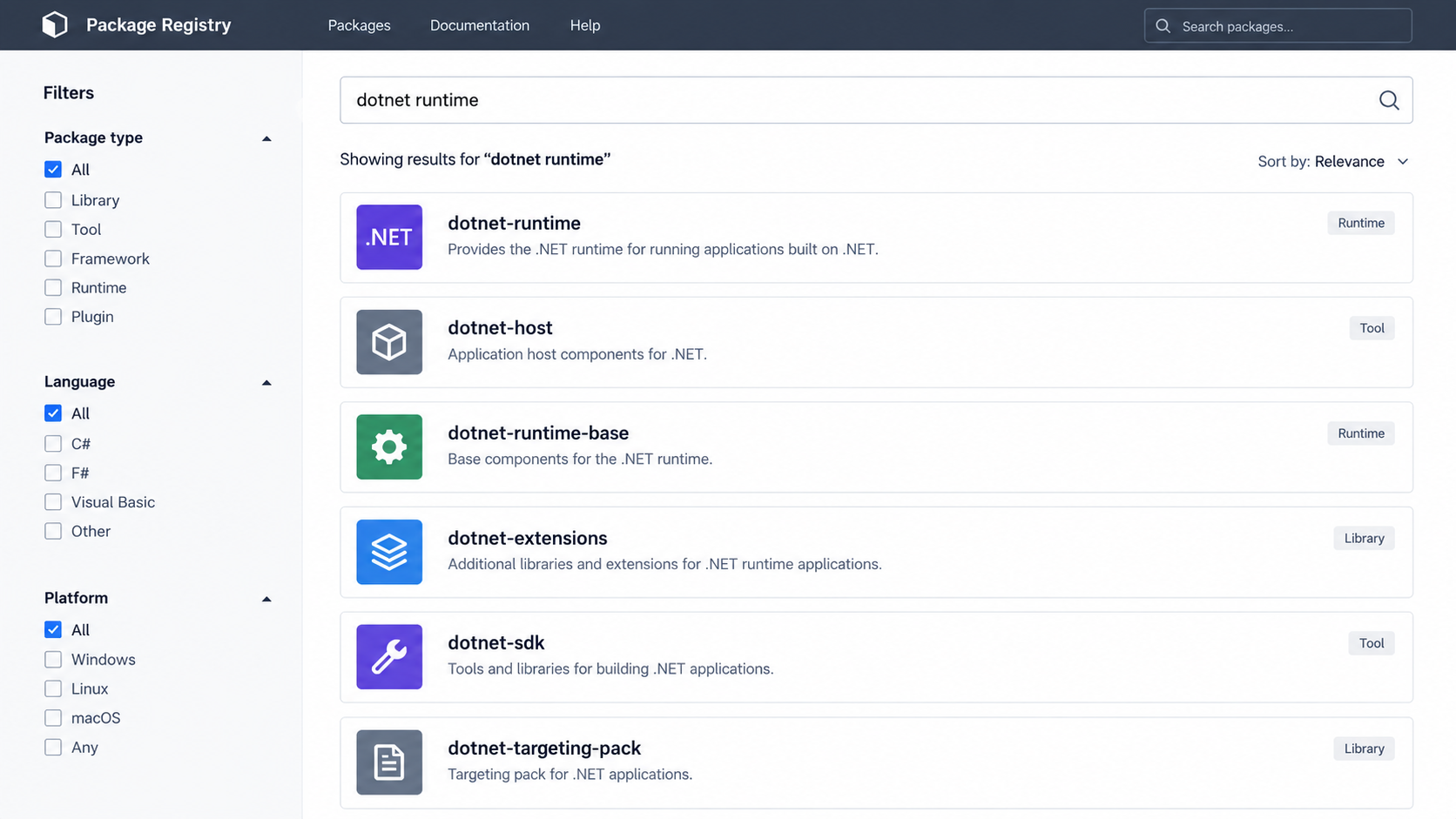This screenshot has width=1456, height=819.
Task: Click the Runtime tag on dotnet-runtime
Action: [x=1361, y=223]
